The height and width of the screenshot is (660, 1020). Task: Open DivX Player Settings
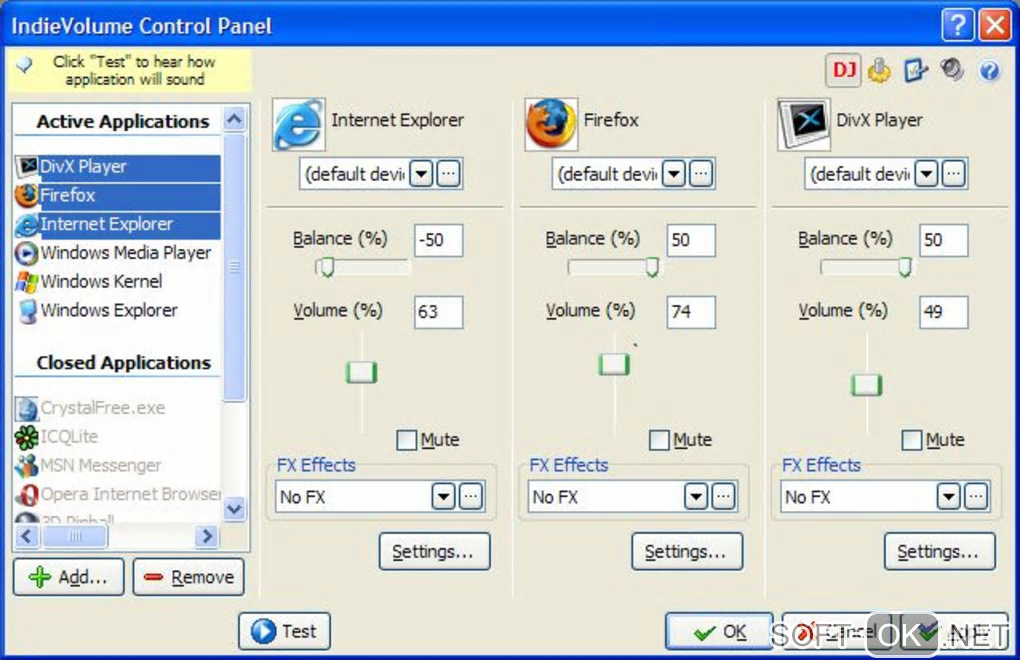click(939, 552)
